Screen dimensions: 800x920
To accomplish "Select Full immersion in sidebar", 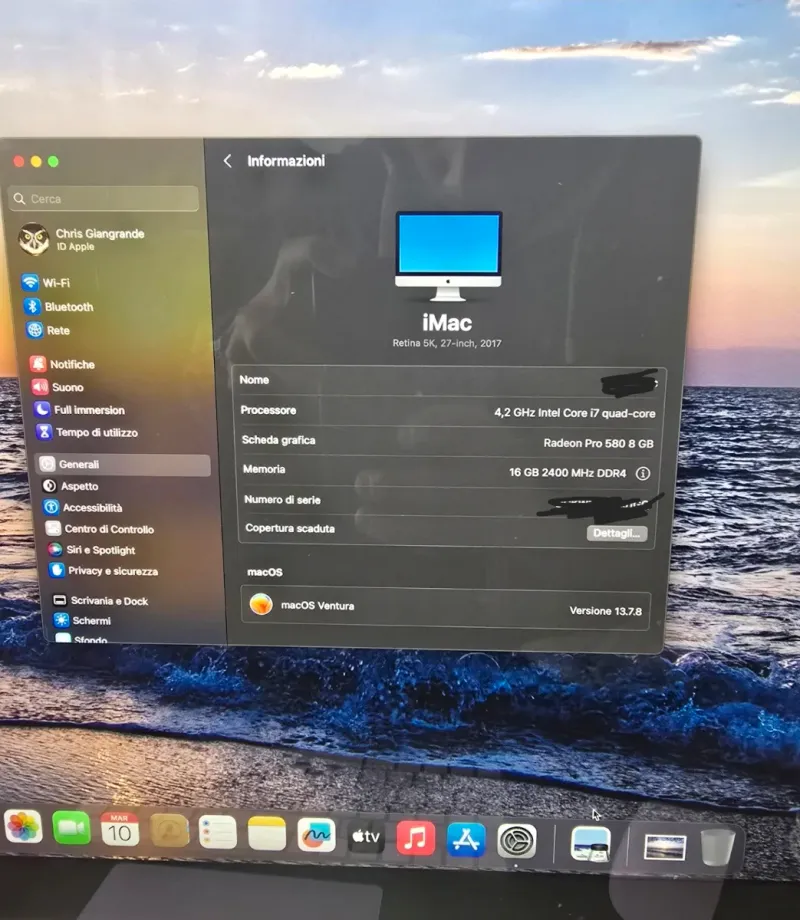I will [x=79, y=410].
